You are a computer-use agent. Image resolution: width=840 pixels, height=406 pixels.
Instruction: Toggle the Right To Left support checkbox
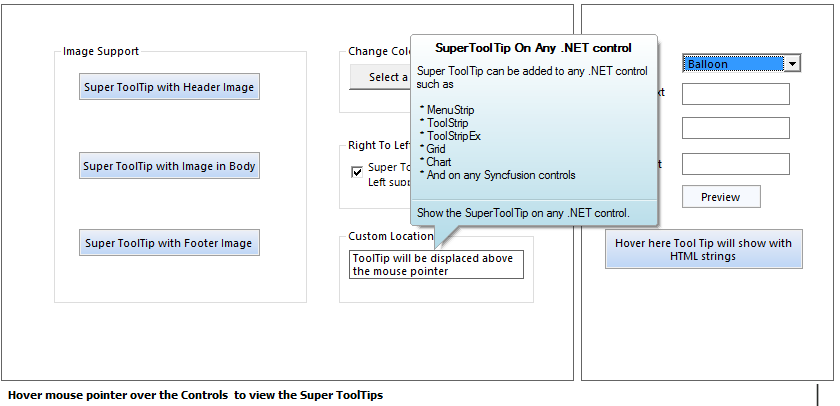357,172
